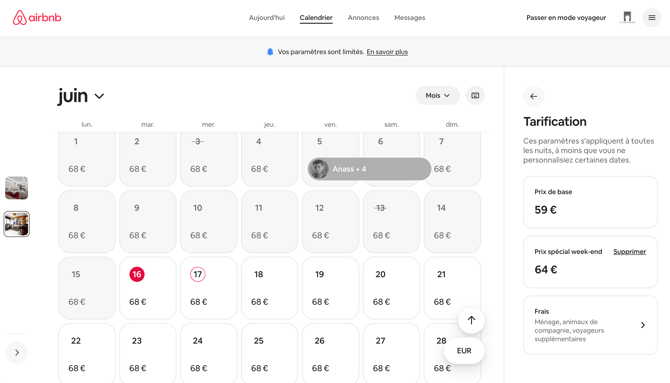Open the Frais section chevron
Image resolution: width=670 pixels, height=383 pixels.
click(x=643, y=325)
